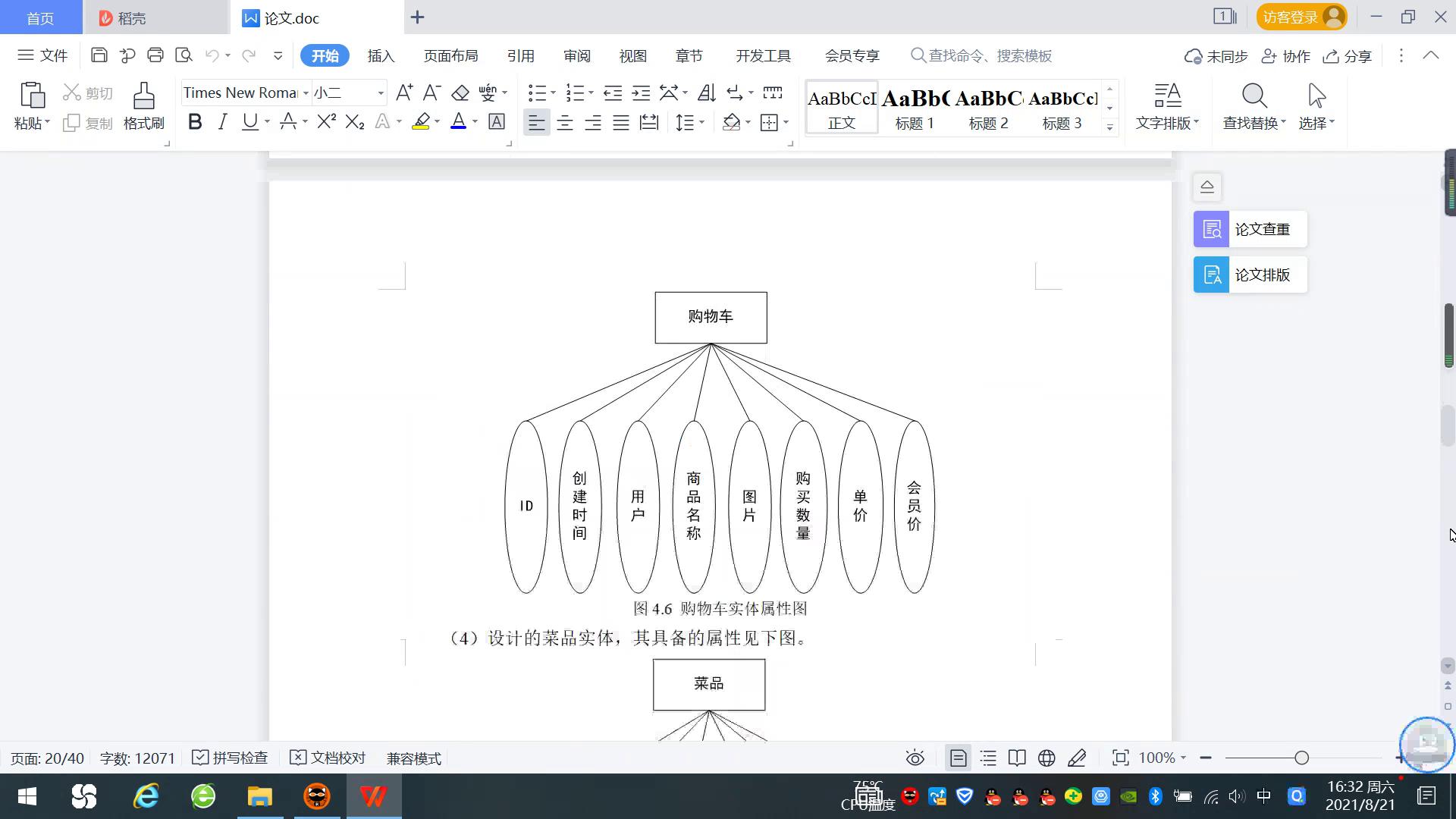Toggle bold formatting

[194, 122]
